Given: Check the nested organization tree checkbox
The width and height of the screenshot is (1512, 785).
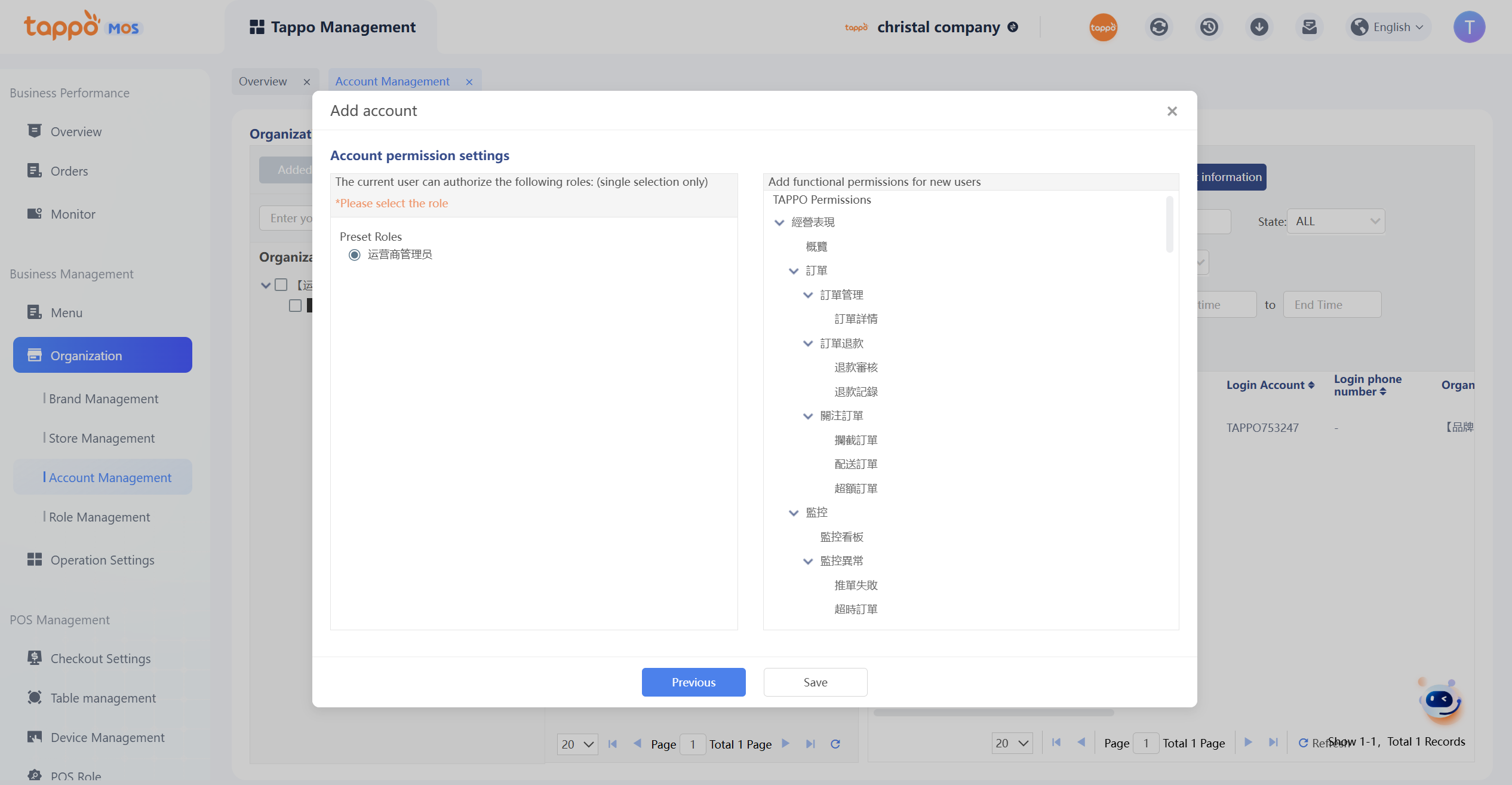Looking at the screenshot, I should [295, 306].
